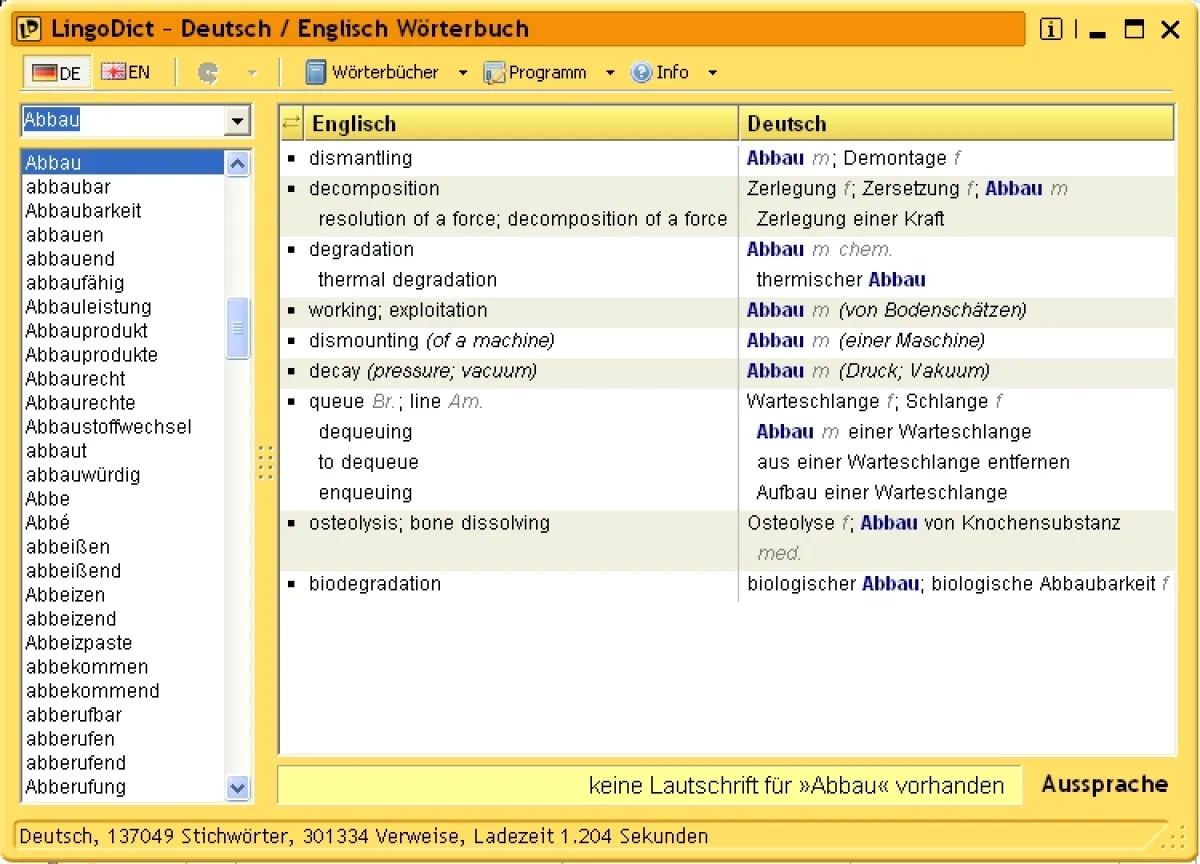1200x864 pixels.
Task: Click the Info question mark icon
Action: [641, 73]
